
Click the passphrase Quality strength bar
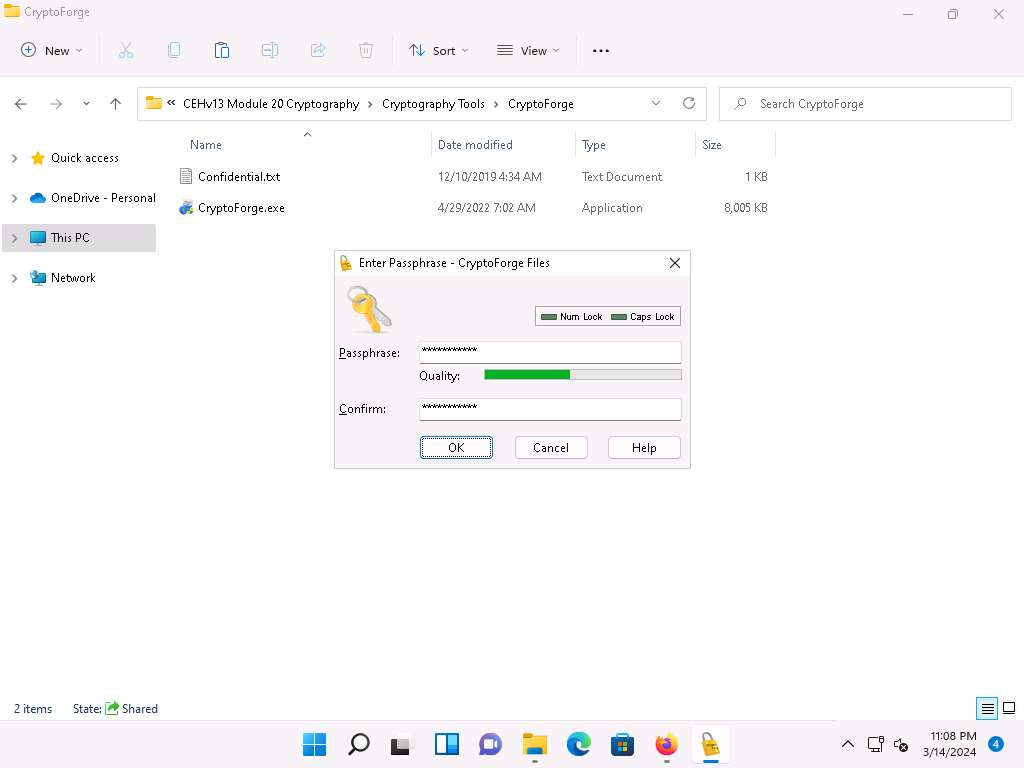[582, 375]
